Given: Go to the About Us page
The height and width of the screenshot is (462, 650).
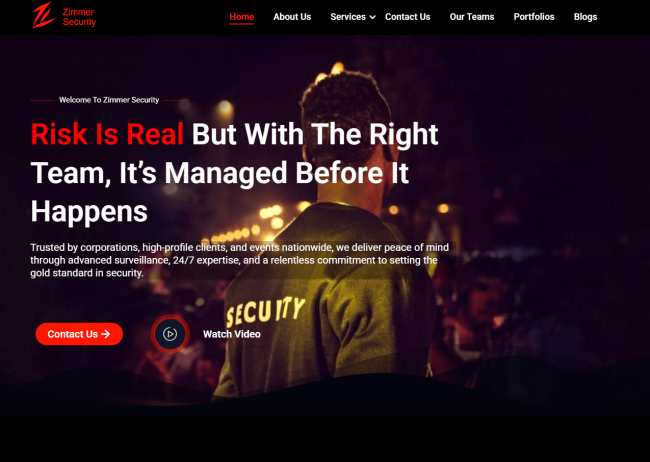Looking at the screenshot, I should pos(292,17).
